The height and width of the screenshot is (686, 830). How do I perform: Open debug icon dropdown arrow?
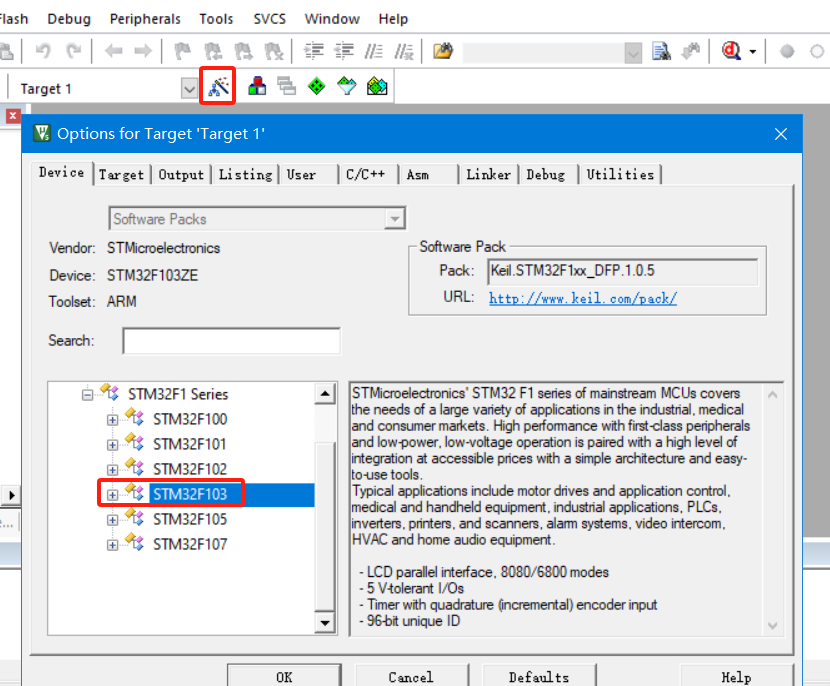(753, 52)
